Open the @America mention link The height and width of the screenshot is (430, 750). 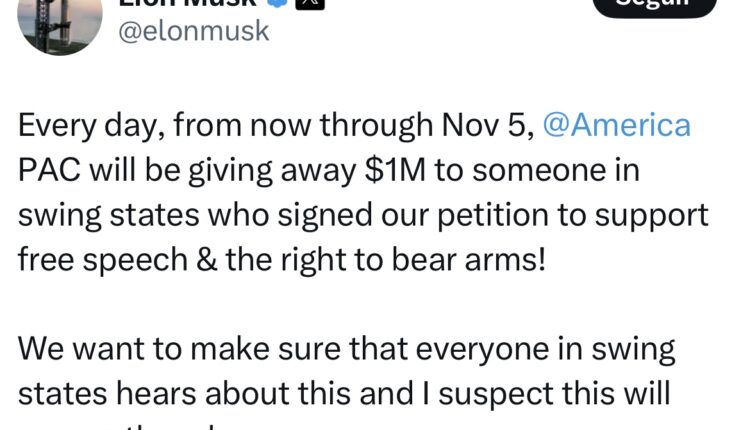(616, 126)
